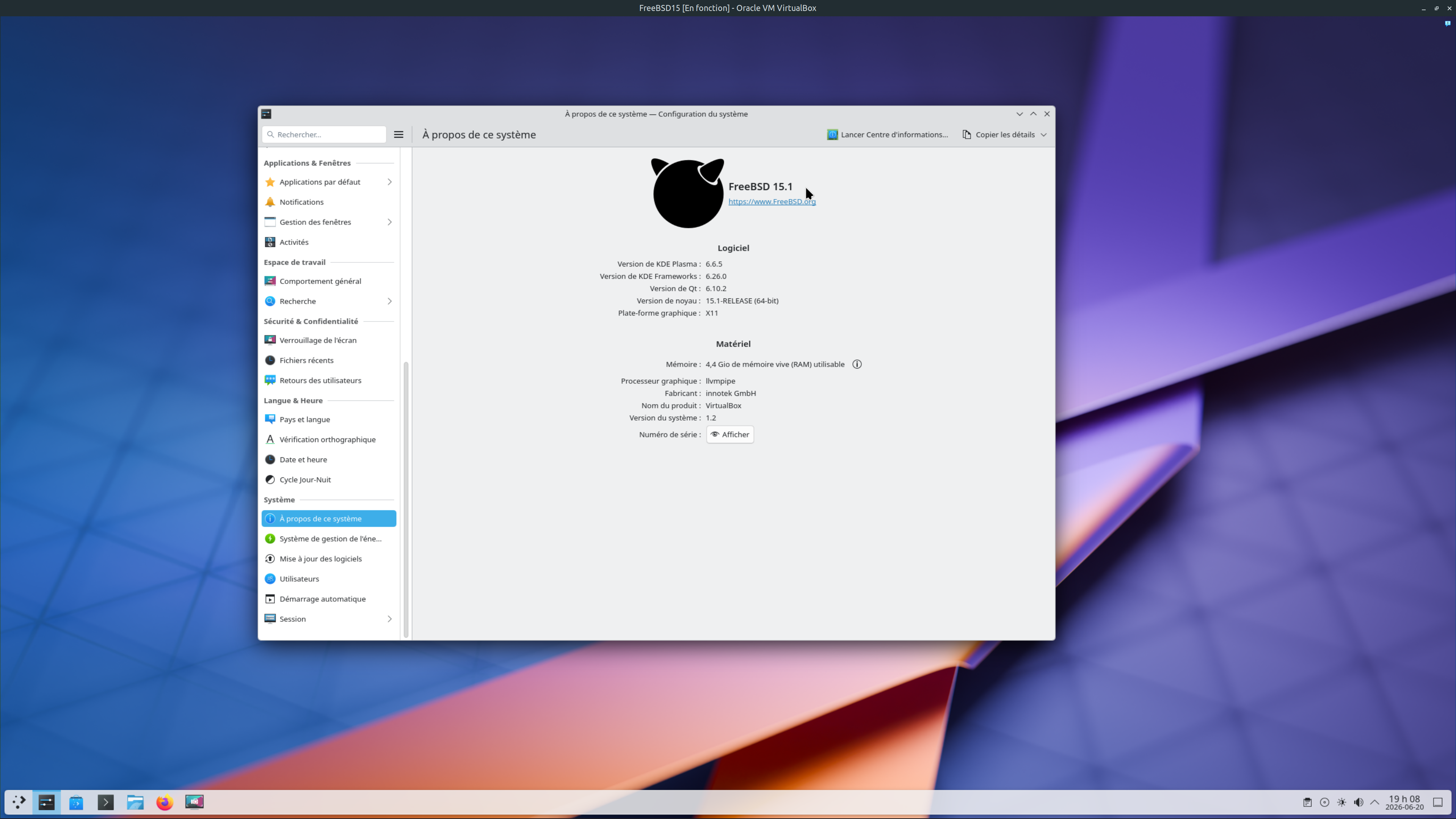
Task: Click the system settings window icon in title bar
Action: (266, 114)
